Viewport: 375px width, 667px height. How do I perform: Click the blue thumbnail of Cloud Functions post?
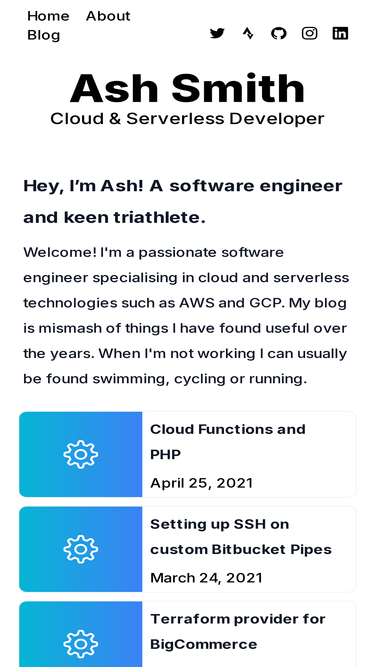click(81, 454)
